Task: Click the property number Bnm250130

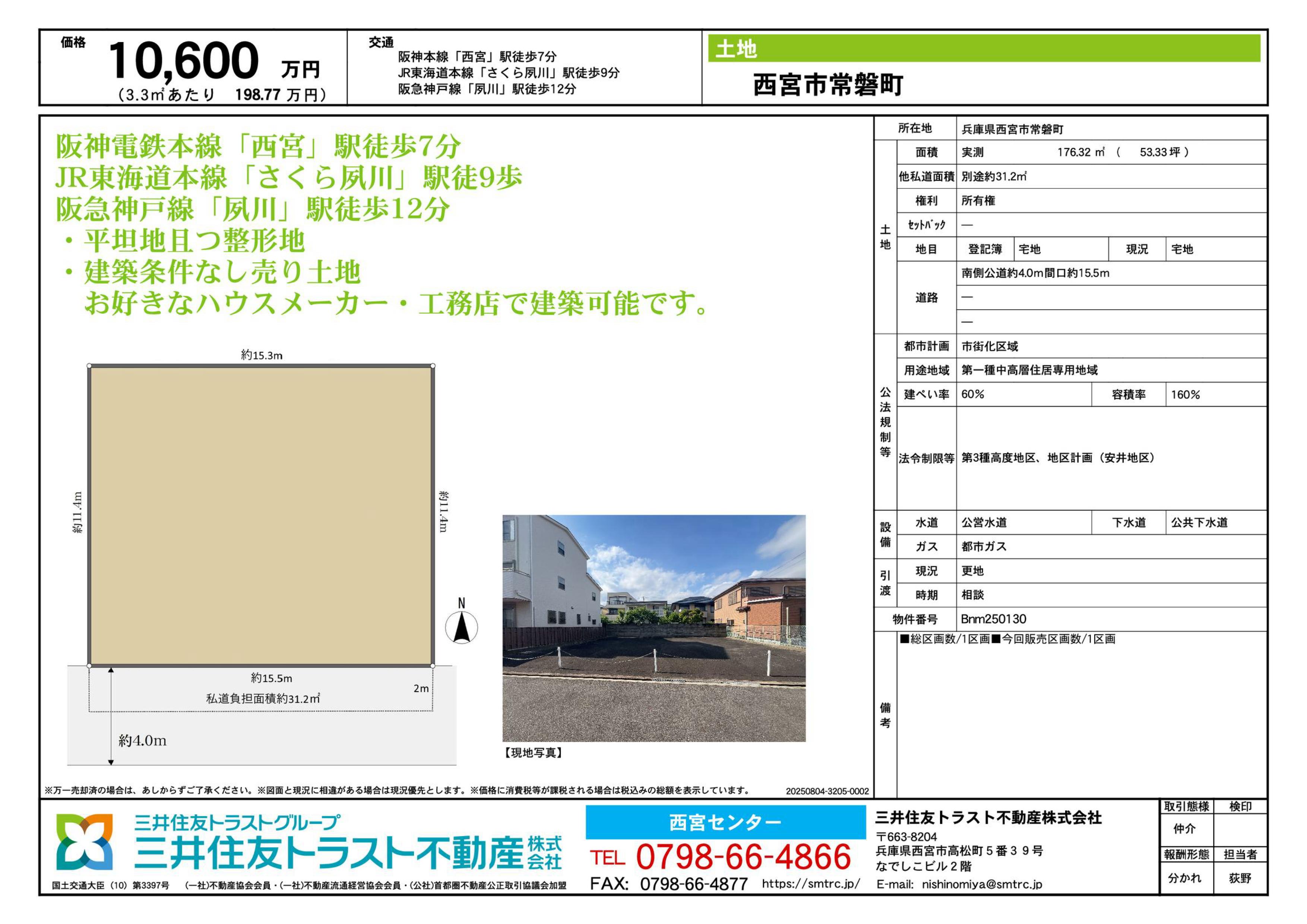Action: (x=993, y=619)
